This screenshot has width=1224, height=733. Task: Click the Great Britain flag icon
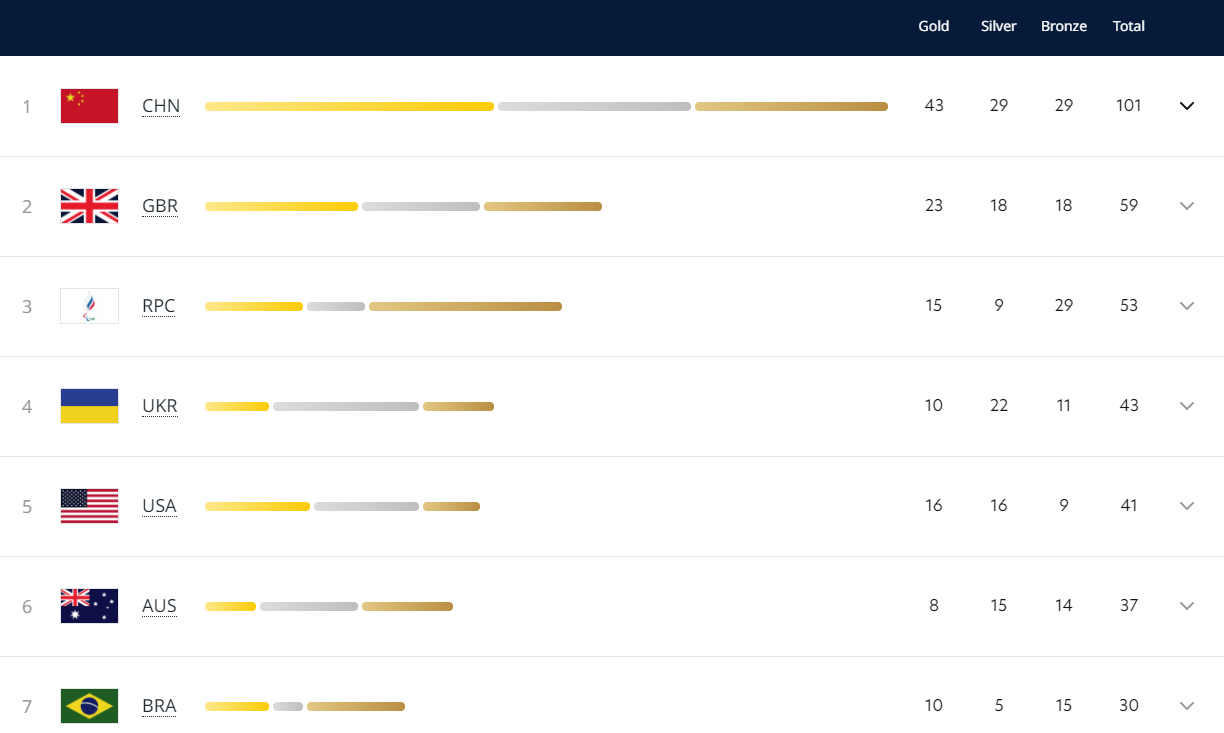(x=89, y=206)
